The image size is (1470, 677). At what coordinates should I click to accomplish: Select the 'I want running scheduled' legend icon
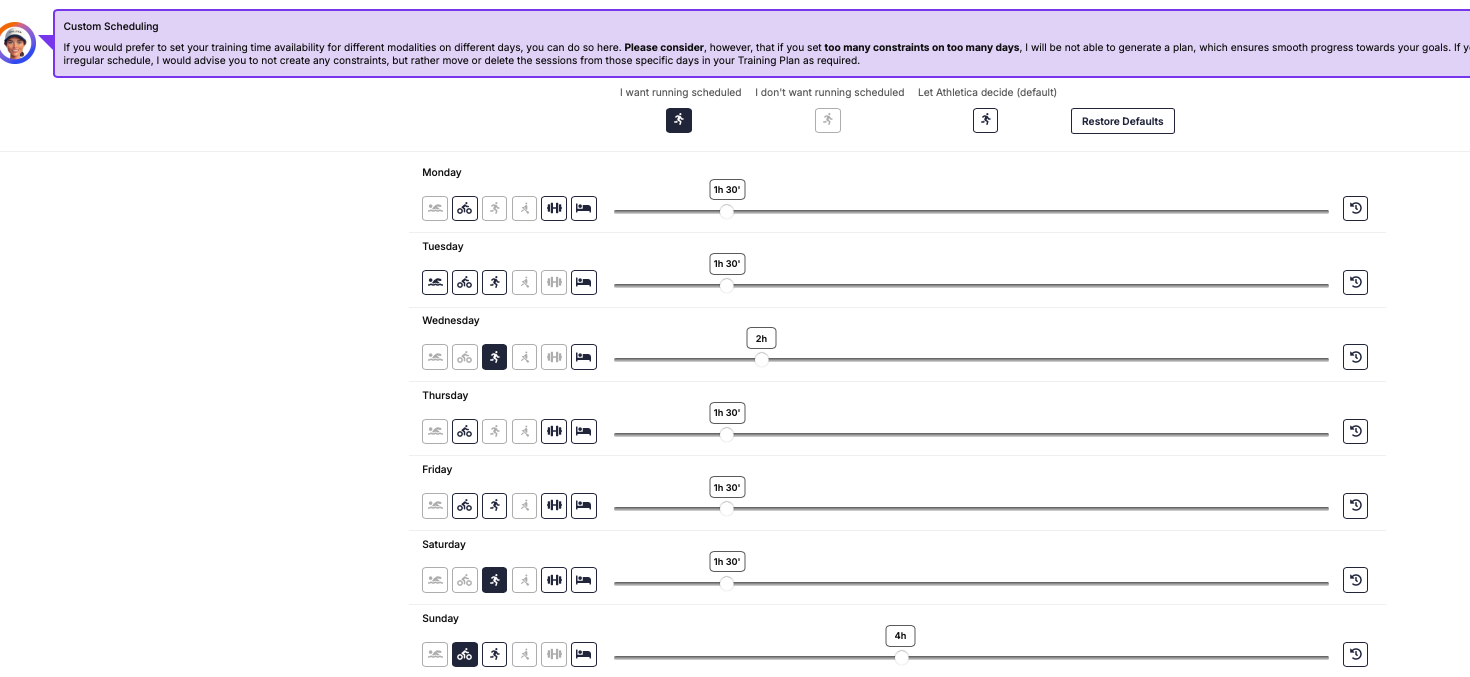(x=679, y=120)
